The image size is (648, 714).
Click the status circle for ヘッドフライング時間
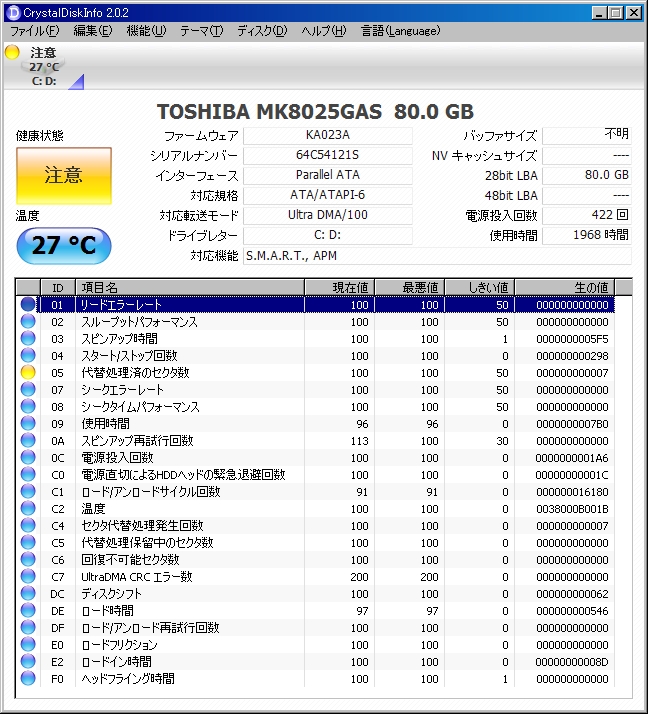pyautogui.click(x=28, y=678)
